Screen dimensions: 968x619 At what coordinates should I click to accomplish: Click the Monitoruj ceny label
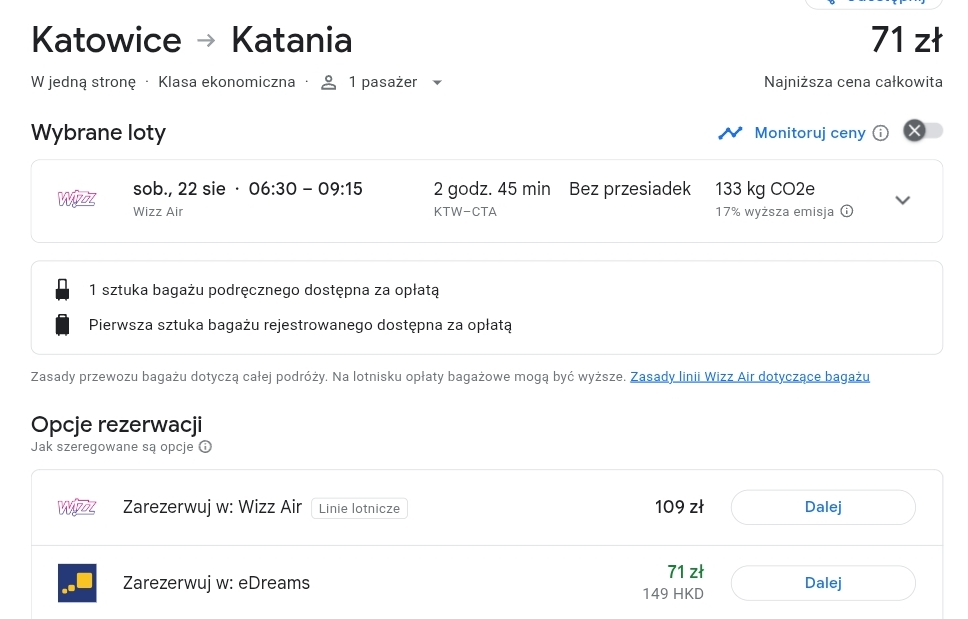pos(810,133)
